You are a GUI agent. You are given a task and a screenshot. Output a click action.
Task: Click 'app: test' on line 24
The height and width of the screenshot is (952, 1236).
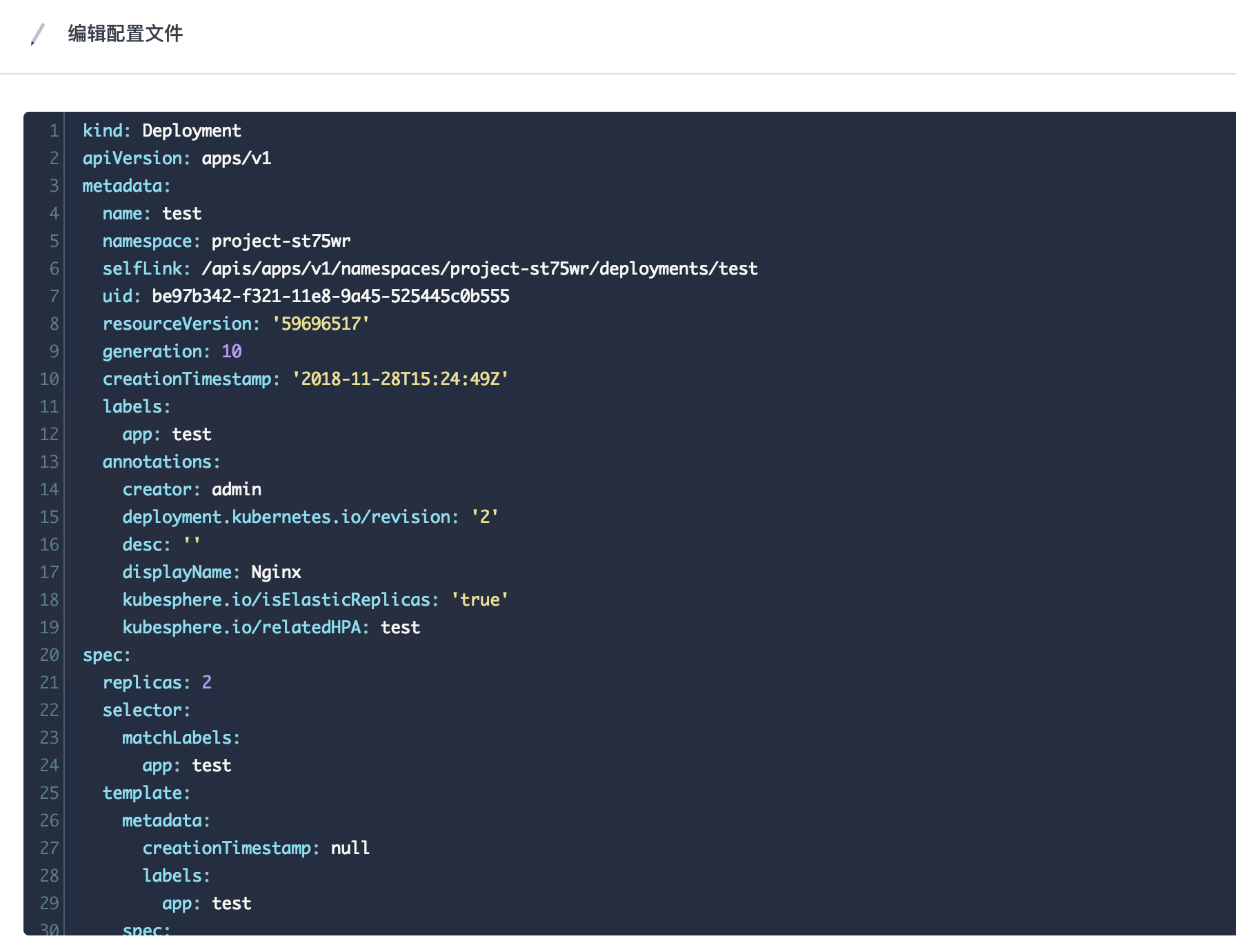click(x=187, y=765)
